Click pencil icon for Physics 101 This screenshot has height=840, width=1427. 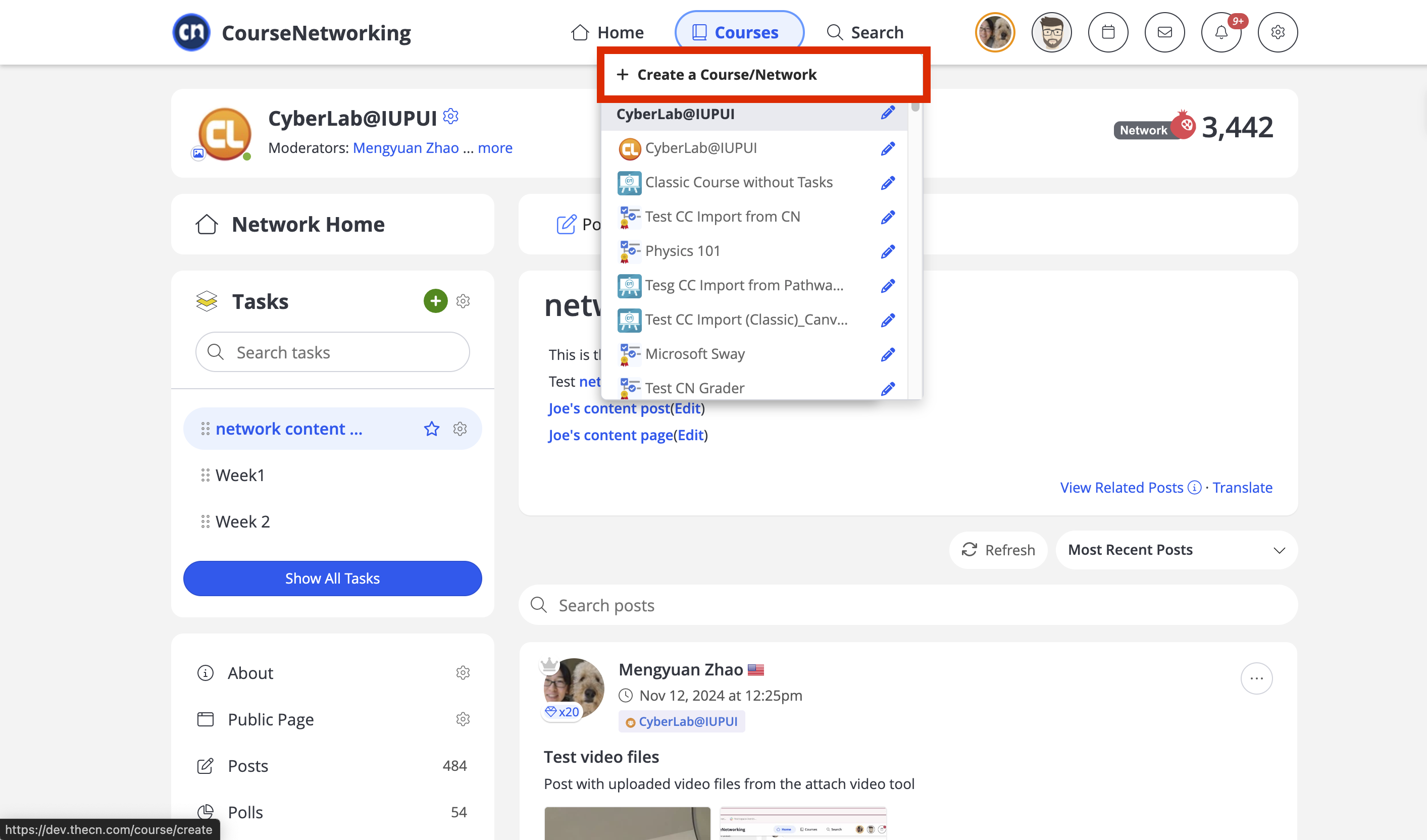coord(887,251)
